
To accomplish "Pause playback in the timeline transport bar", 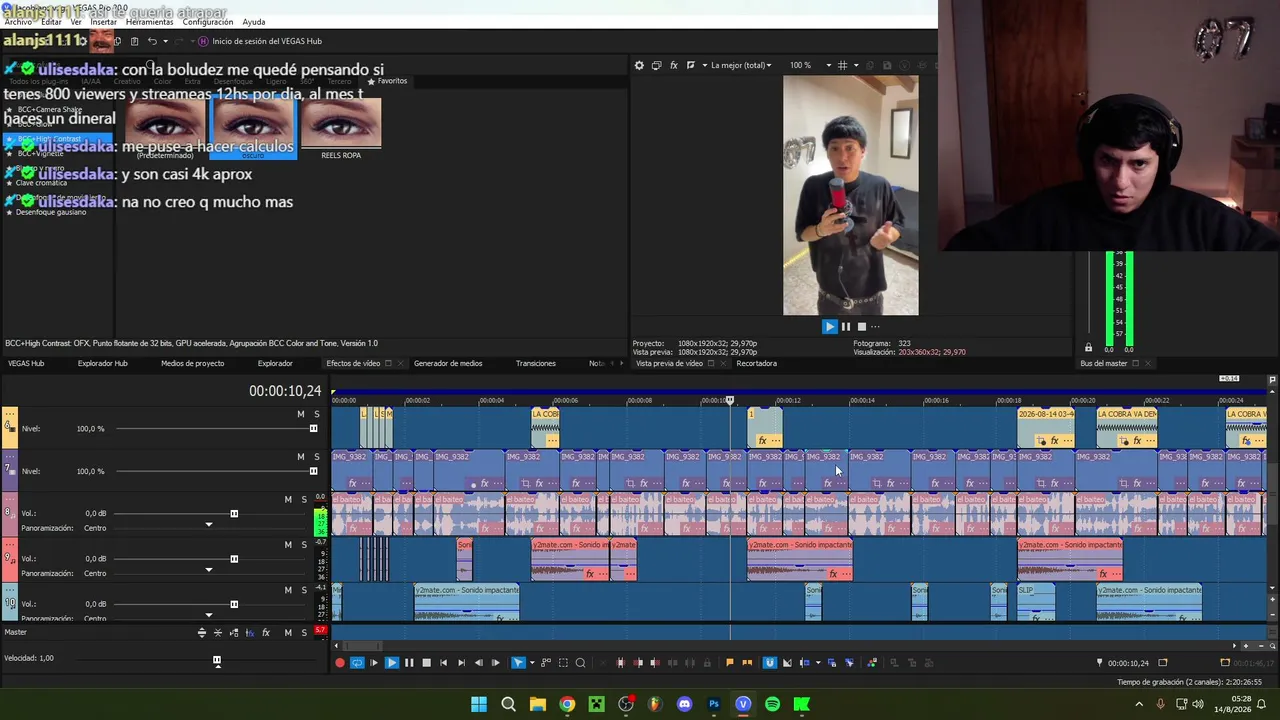I will (409, 662).
